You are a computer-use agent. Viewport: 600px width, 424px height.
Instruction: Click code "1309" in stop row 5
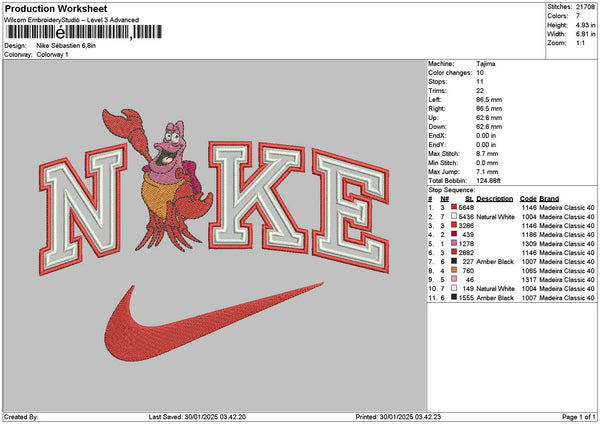[x=529, y=243]
